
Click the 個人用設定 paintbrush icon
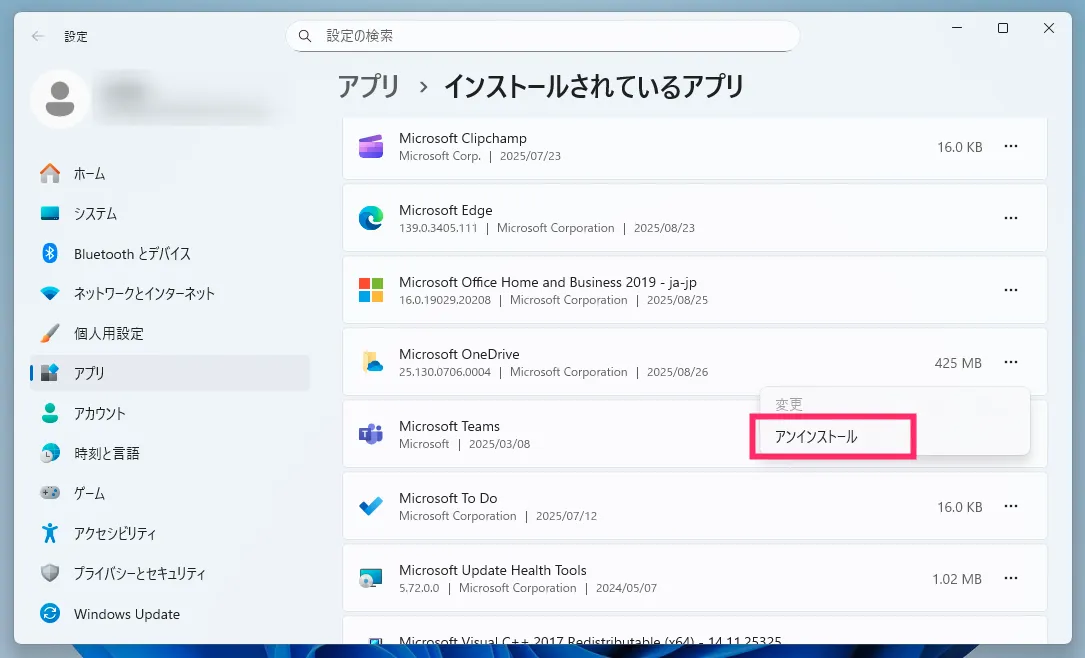coord(50,333)
